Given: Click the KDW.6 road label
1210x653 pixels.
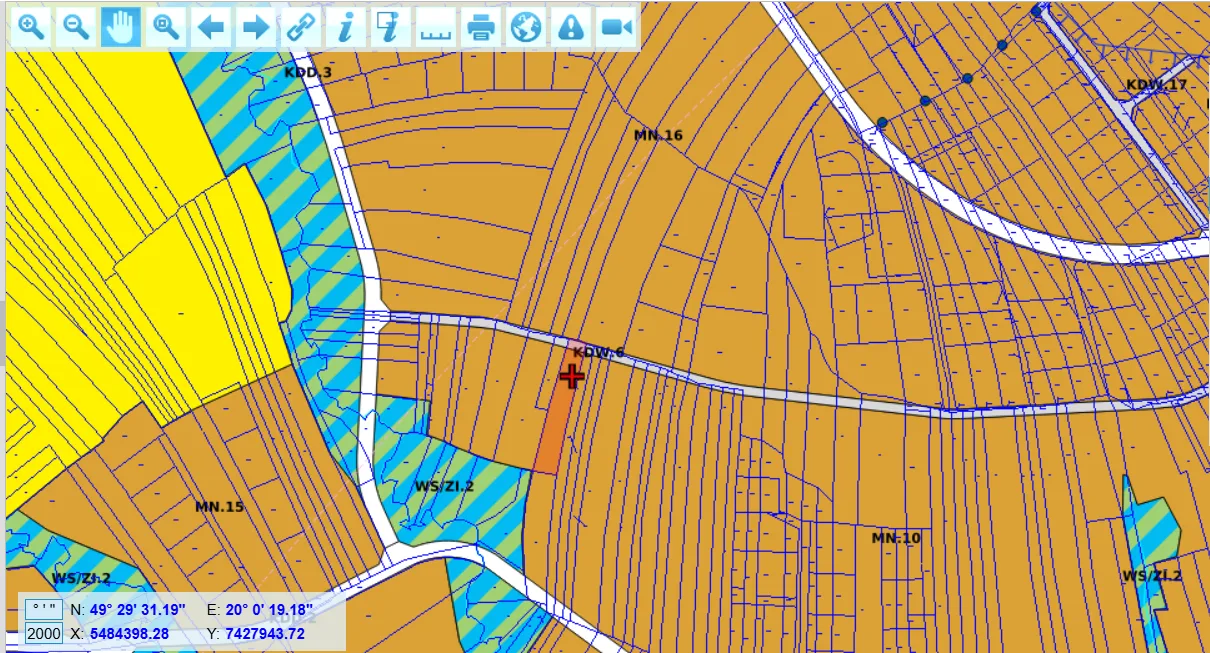Looking at the screenshot, I should coord(599,352).
